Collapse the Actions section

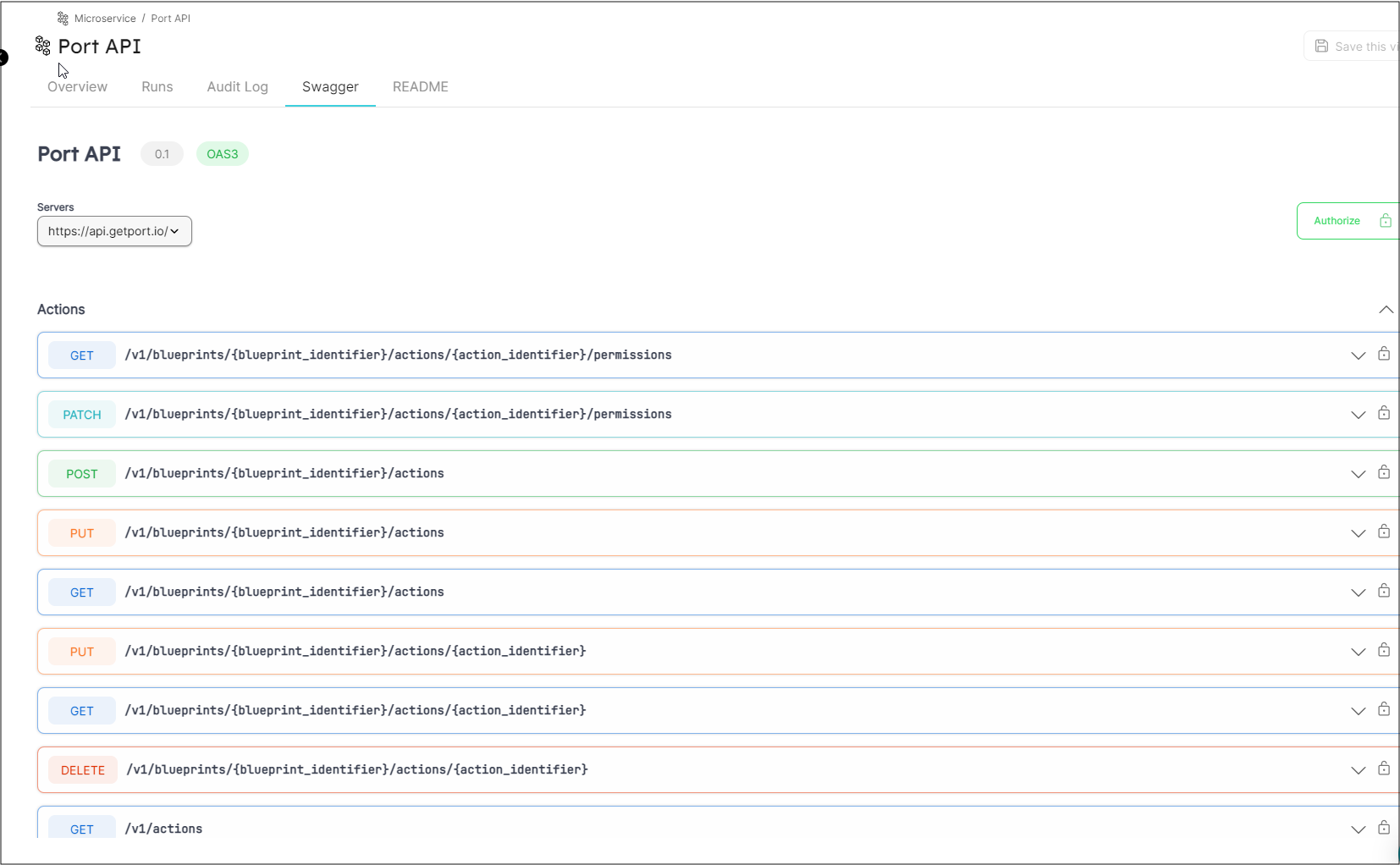[x=1386, y=310]
